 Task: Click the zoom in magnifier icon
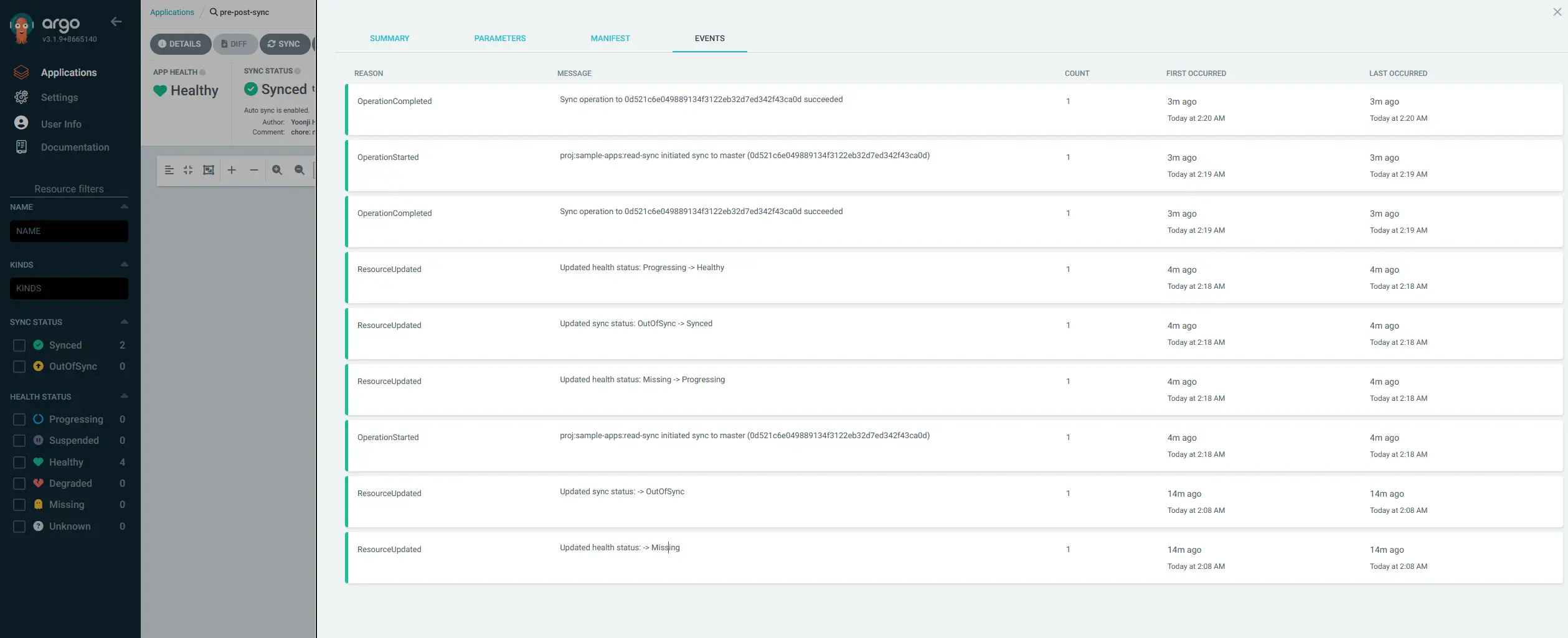click(277, 170)
